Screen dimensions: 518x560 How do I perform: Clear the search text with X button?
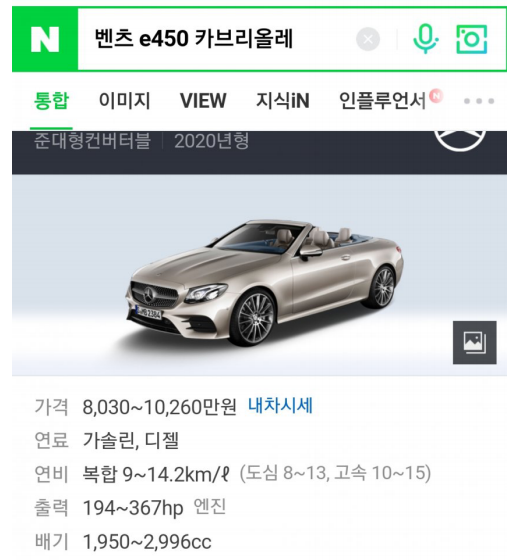[x=368, y=39]
